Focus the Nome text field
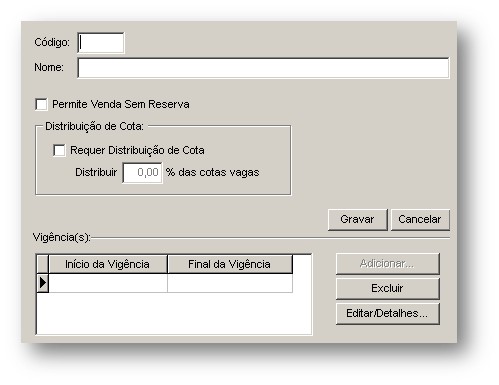This screenshot has height=385, width=499. pos(263,68)
